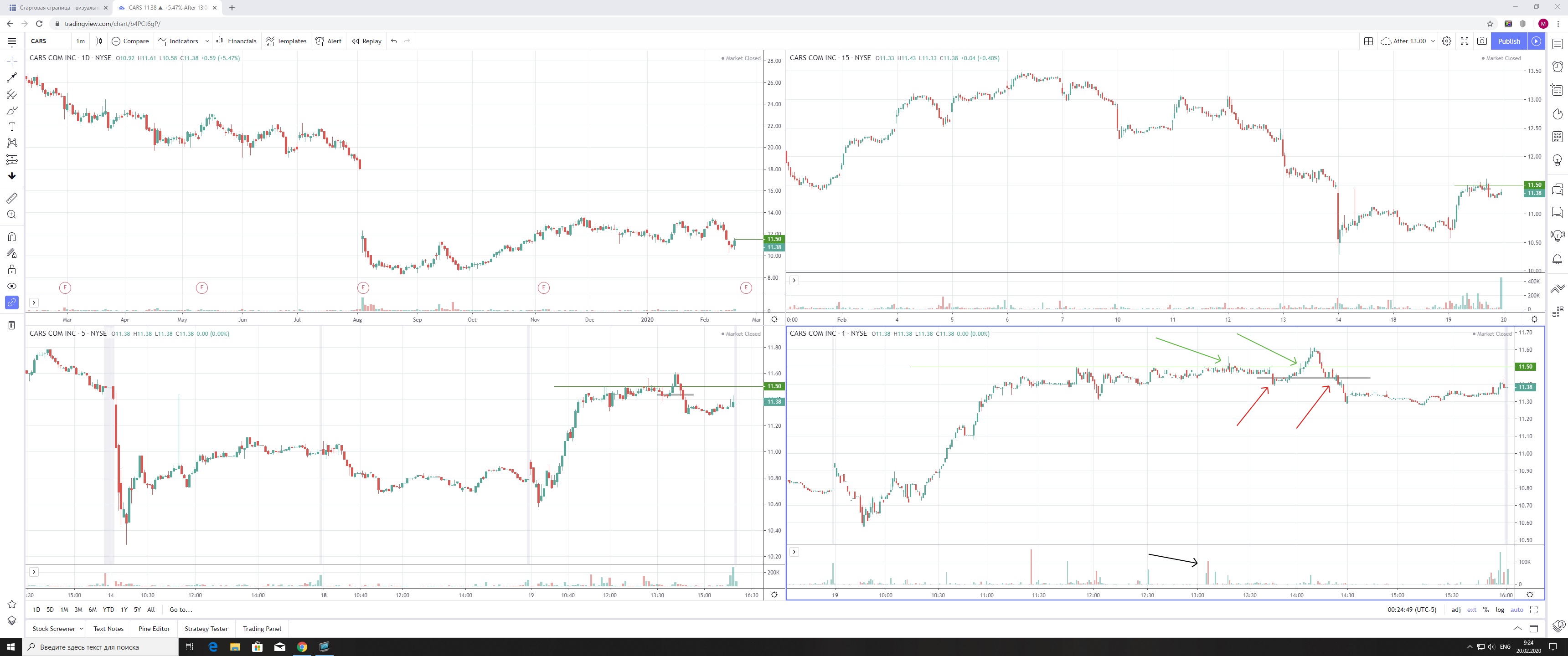Toggle the lock all drawings icon
Viewport: 1568px width, 656px height.
pos(11,270)
